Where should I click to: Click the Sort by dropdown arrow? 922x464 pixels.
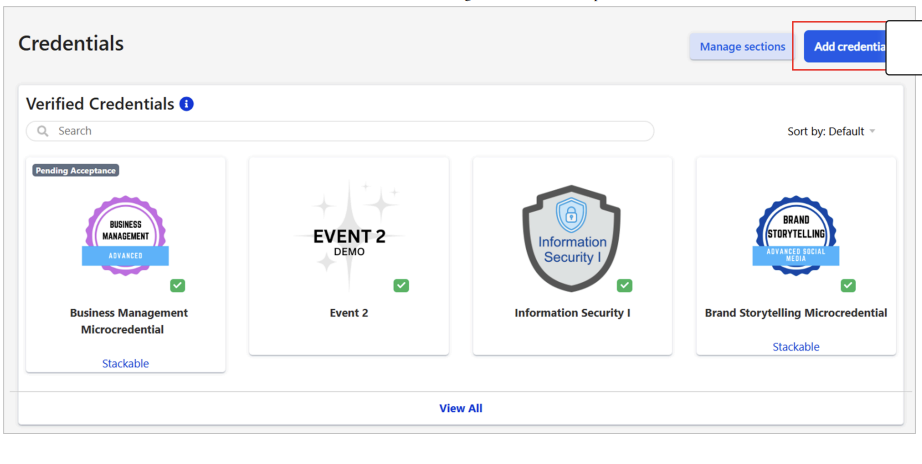click(x=872, y=132)
